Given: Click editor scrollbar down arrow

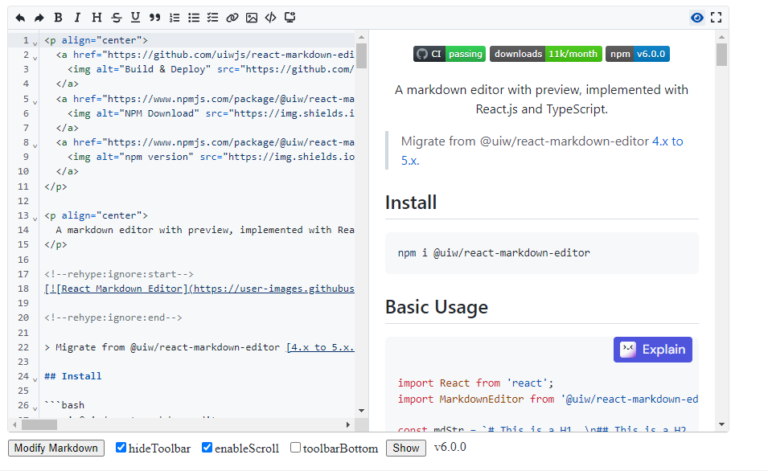Looking at the screenshot, I should coord(361,411).
